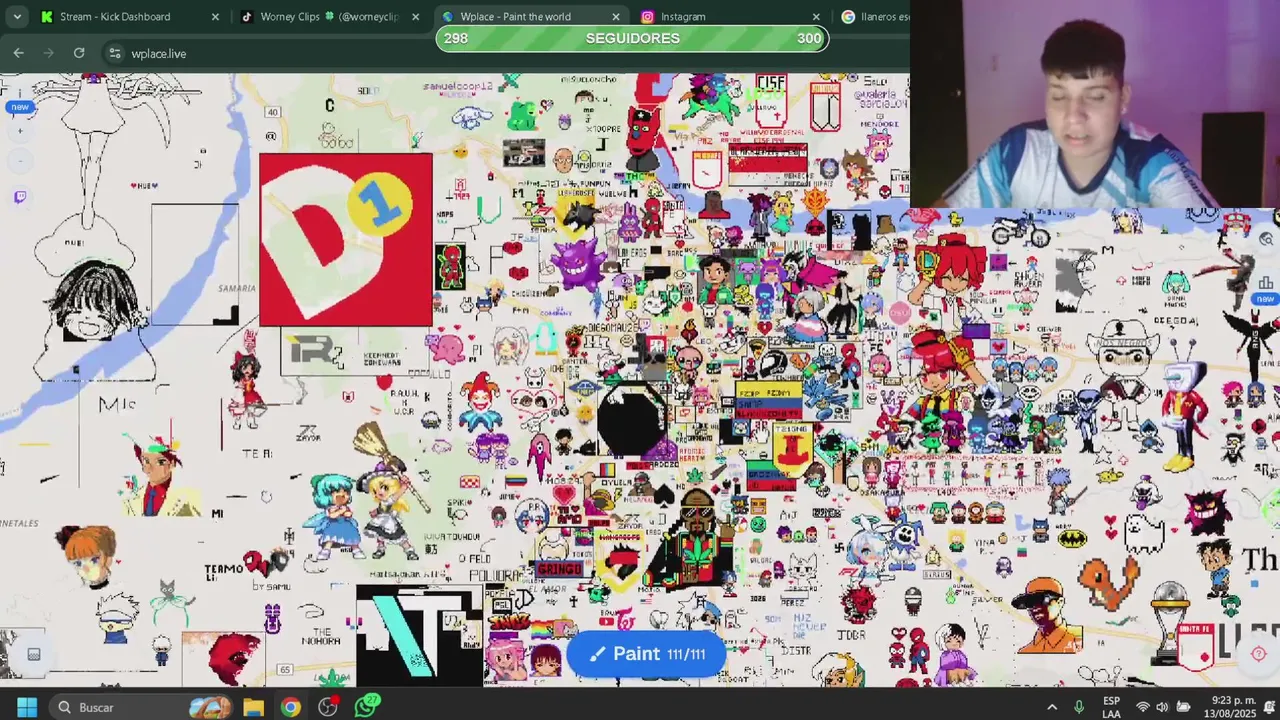Open the Chrome tab search dropdown
This screenshot has width=1280, height=720.
pyautogui.click(x=17, y=17)
